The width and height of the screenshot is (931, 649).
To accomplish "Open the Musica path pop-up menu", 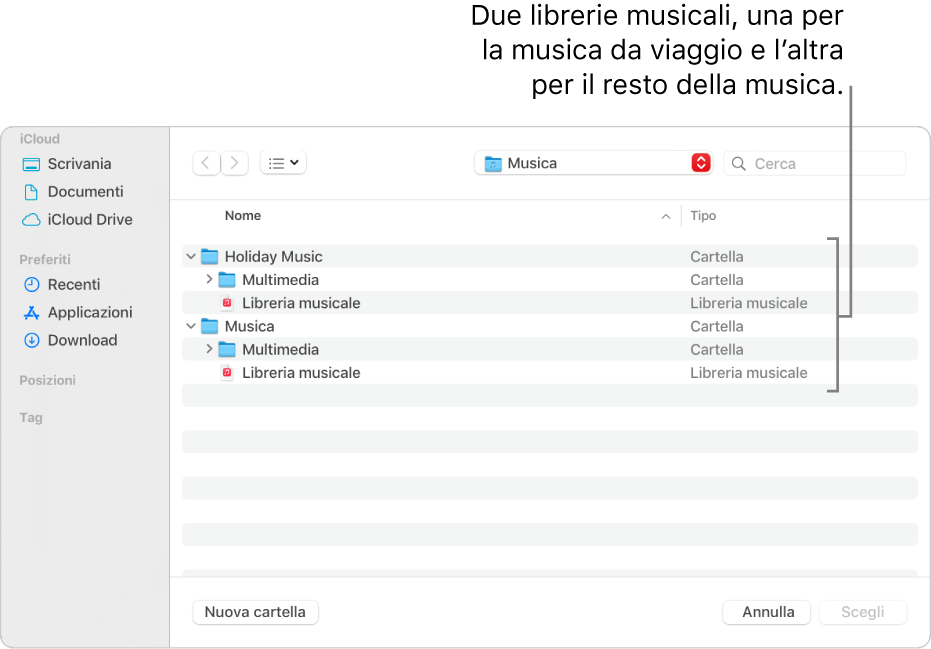I will (x=593, y=162).
